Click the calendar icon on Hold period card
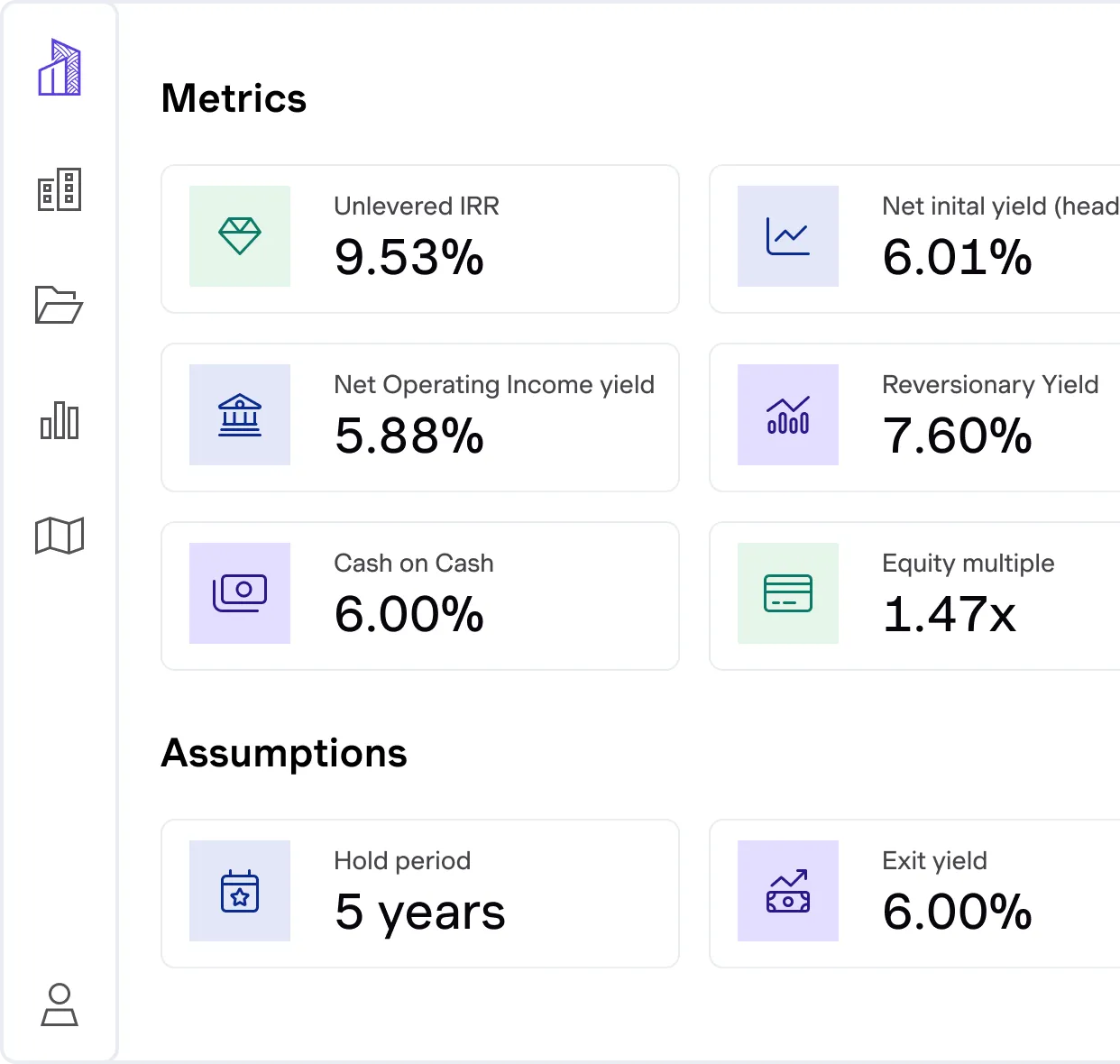The image size is (1120, 1064). point(240,891)
